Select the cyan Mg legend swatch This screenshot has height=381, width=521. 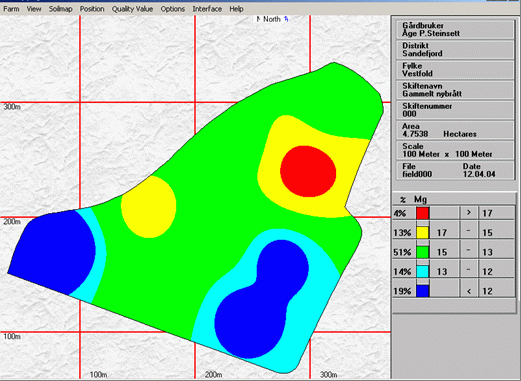pos(422,271)
